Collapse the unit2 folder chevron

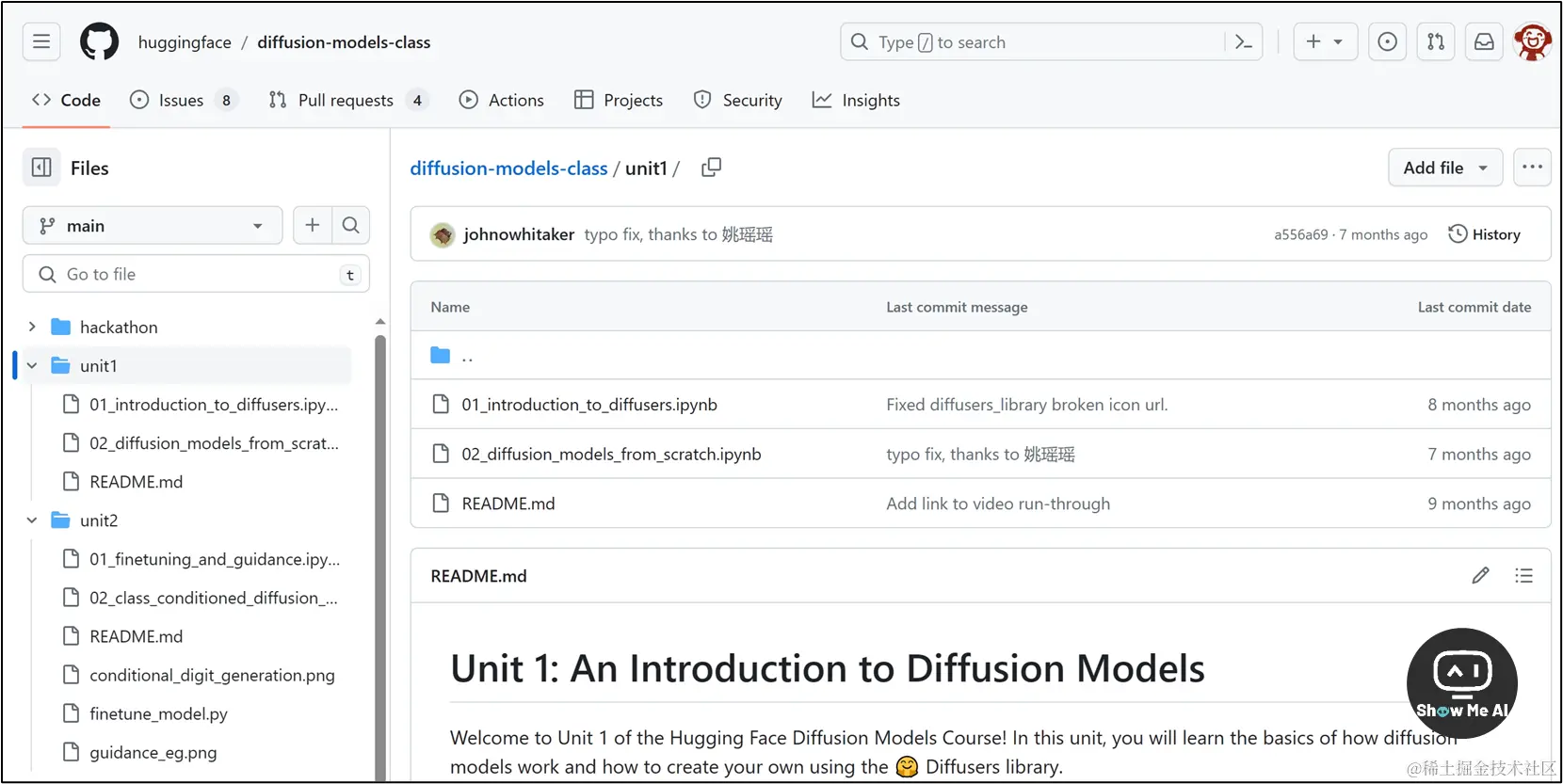[32, 520]
